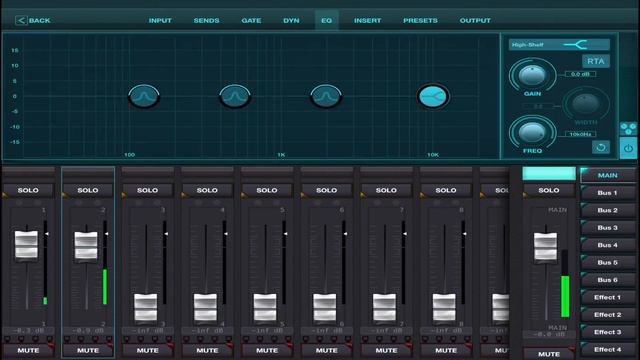
Task: Switch to the DYN tab
Action: (x=291, y=20)
